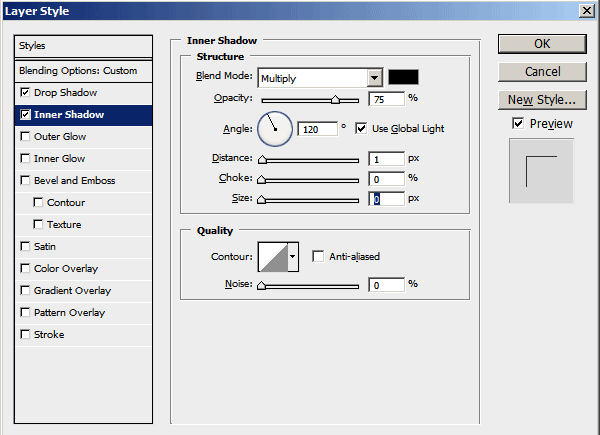Expand the Contour picker arrow
Image resolution: width=600 pixels, height=435 pixels.
[293, 257]
